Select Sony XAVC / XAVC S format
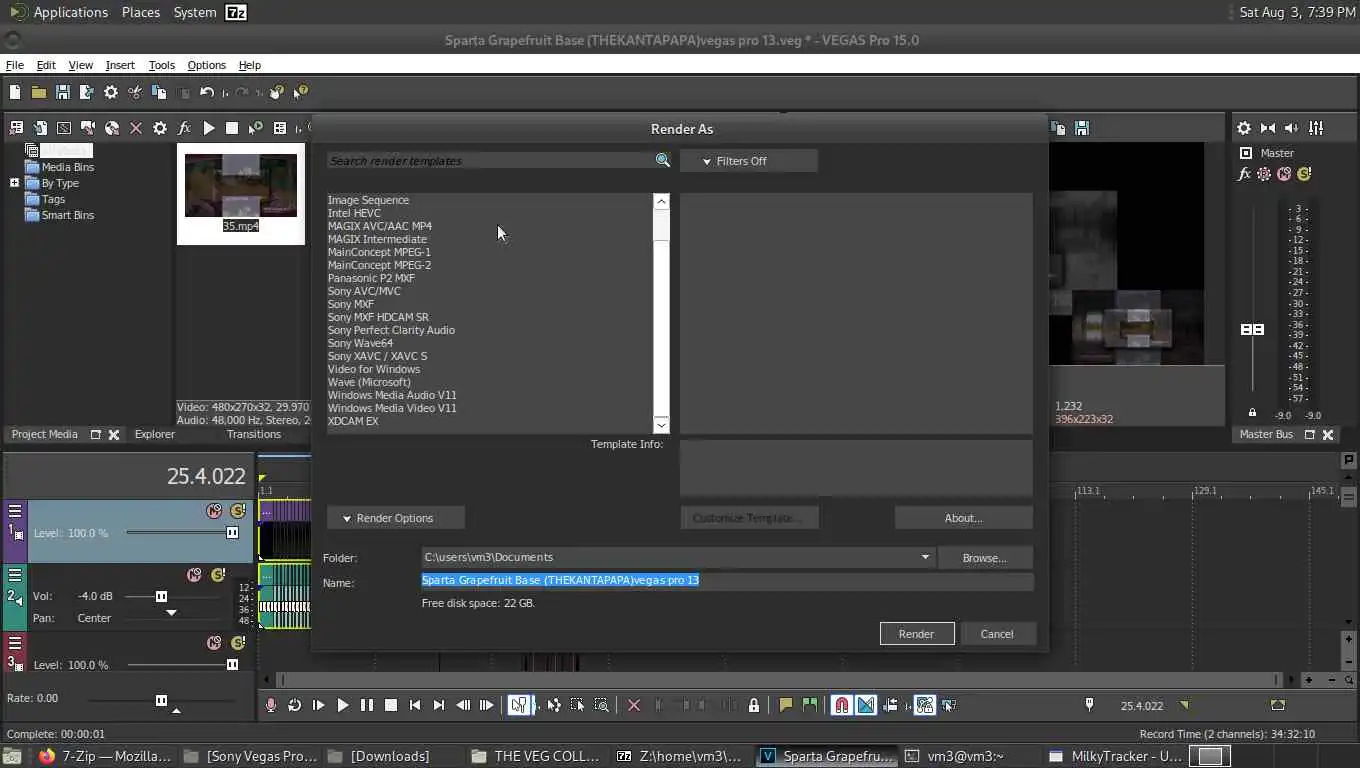Viewport: 1360px width, 768px height. click(x=377, y=356)
